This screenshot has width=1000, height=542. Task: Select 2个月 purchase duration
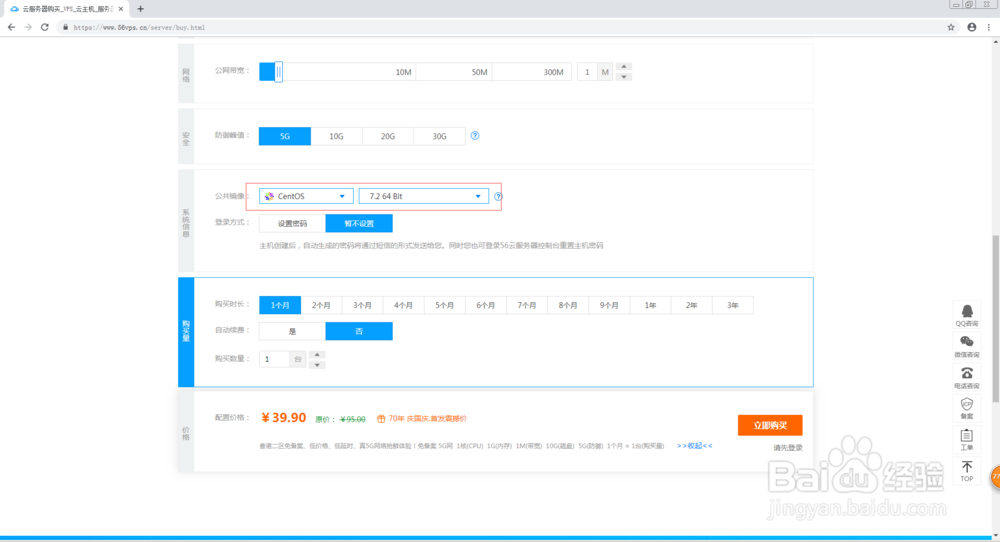click(321, 305)
